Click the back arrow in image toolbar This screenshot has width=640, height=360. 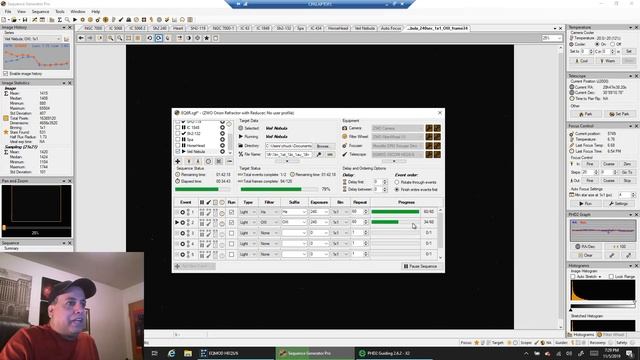click(x=81, y=38)
